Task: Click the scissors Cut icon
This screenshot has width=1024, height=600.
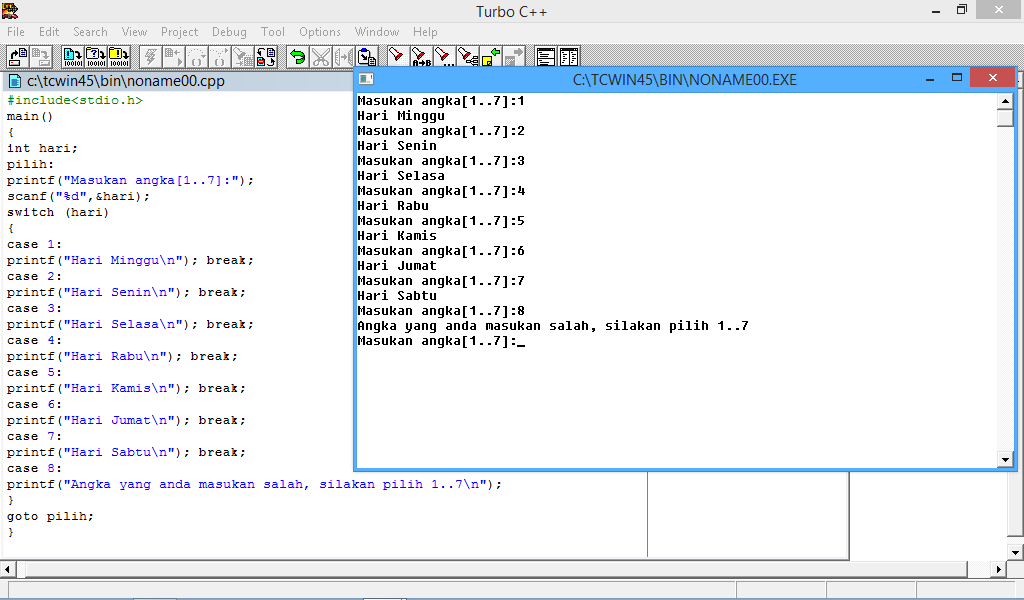Action: (321, 57)
